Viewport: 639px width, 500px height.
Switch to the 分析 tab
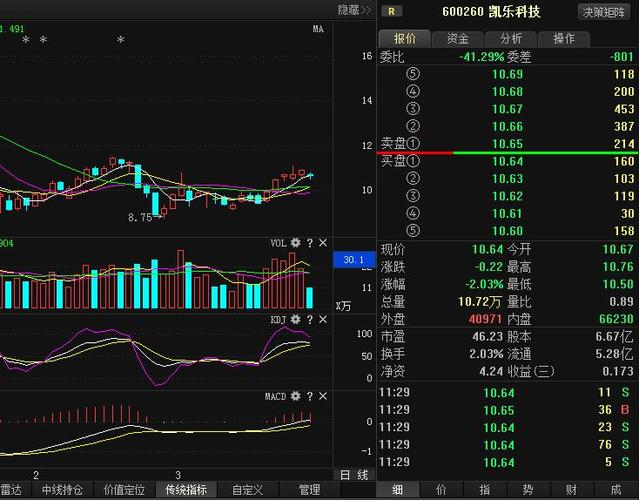[511, 39]
